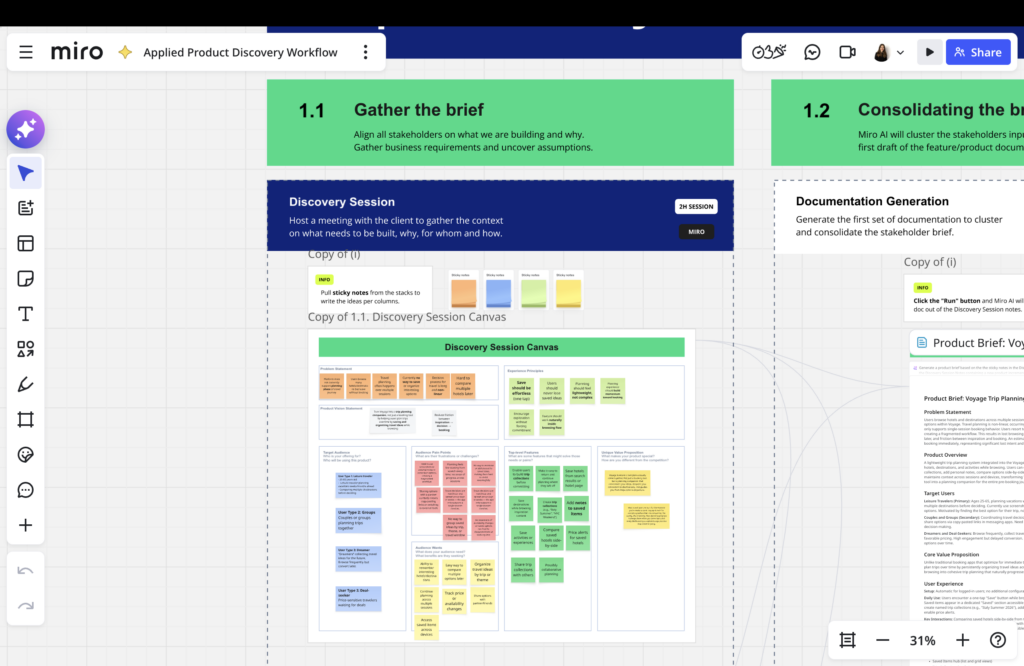Screen dimensions: 1024x666
Task: Click the Share button
Action: (x=978, y=52)
